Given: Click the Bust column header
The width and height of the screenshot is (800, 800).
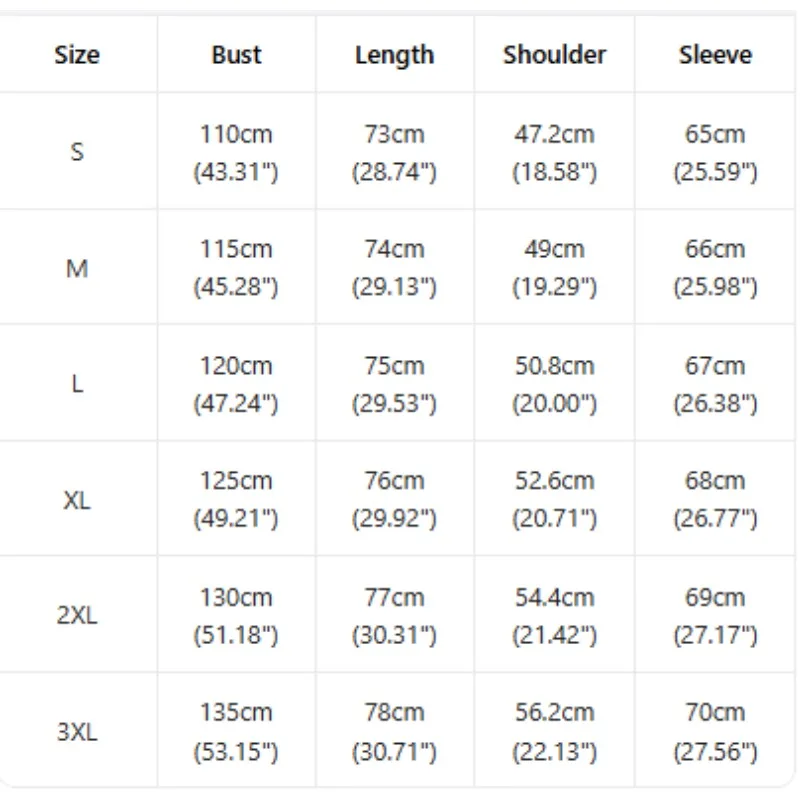Looking at the screenshot, I should click(236, 55).
